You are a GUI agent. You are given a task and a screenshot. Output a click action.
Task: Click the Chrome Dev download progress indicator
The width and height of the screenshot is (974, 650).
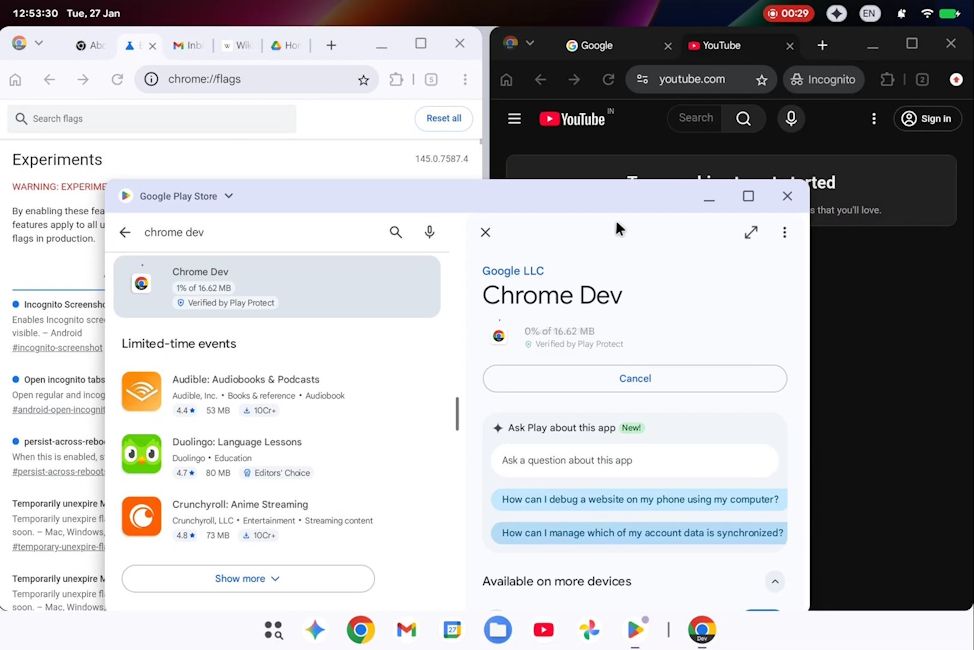click(x=499, y=335)
